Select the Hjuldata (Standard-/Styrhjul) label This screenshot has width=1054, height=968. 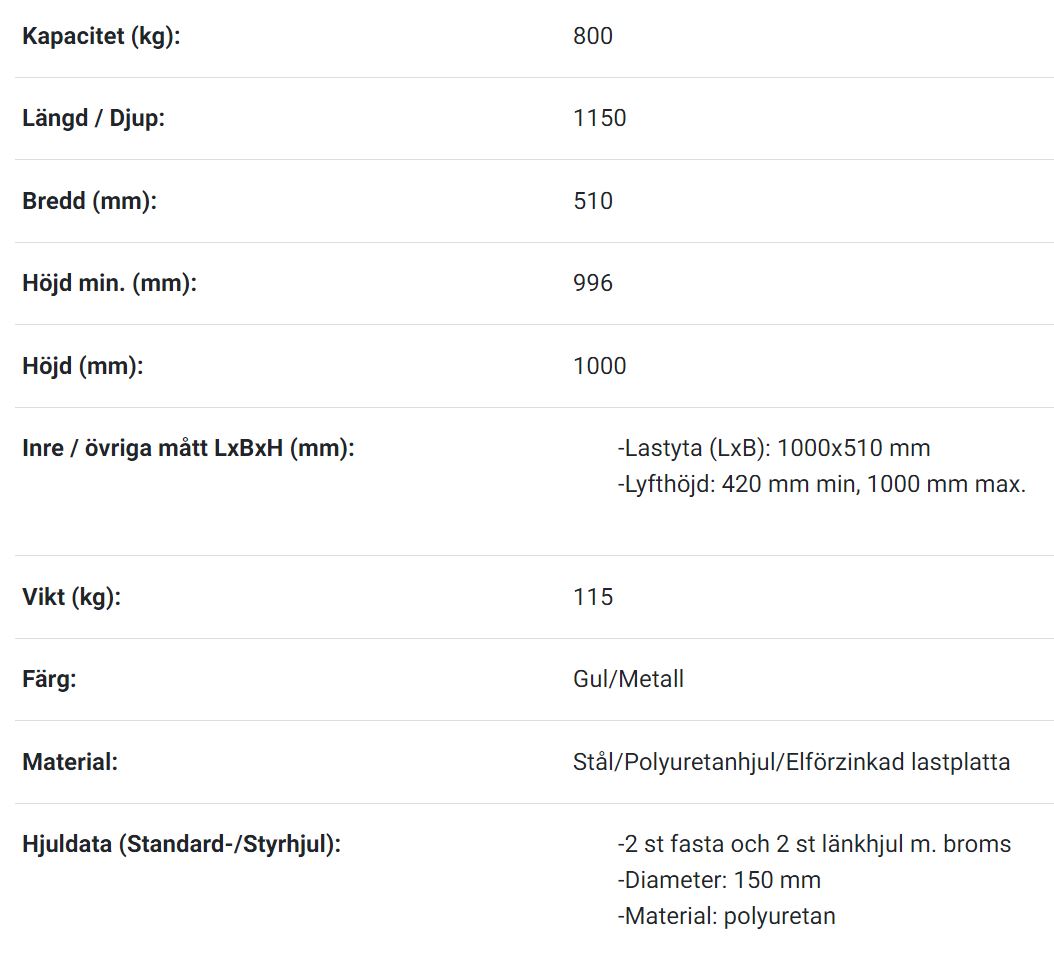[181, 844]
